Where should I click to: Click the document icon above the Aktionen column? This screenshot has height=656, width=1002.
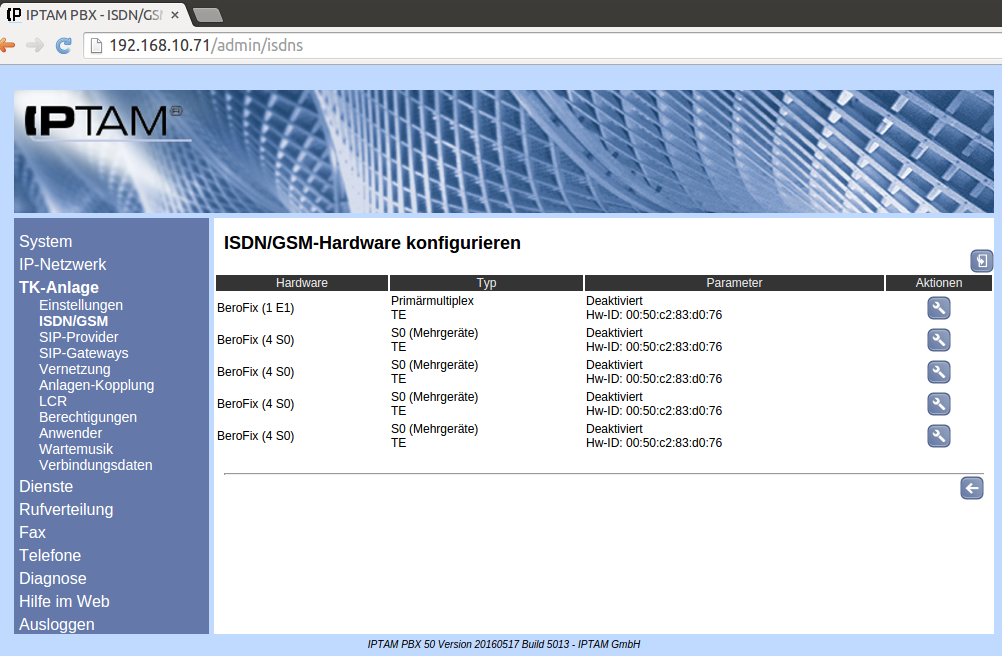[982, 261]
